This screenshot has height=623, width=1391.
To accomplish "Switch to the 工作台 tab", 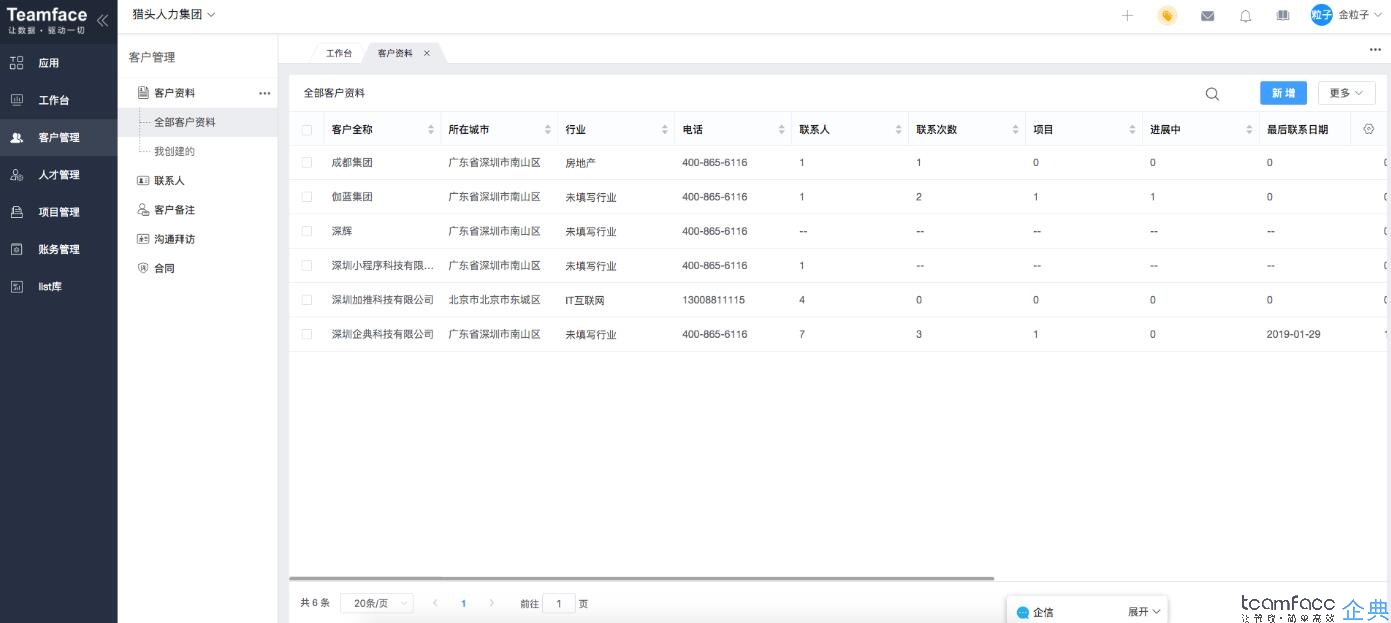I will (339, 53).
